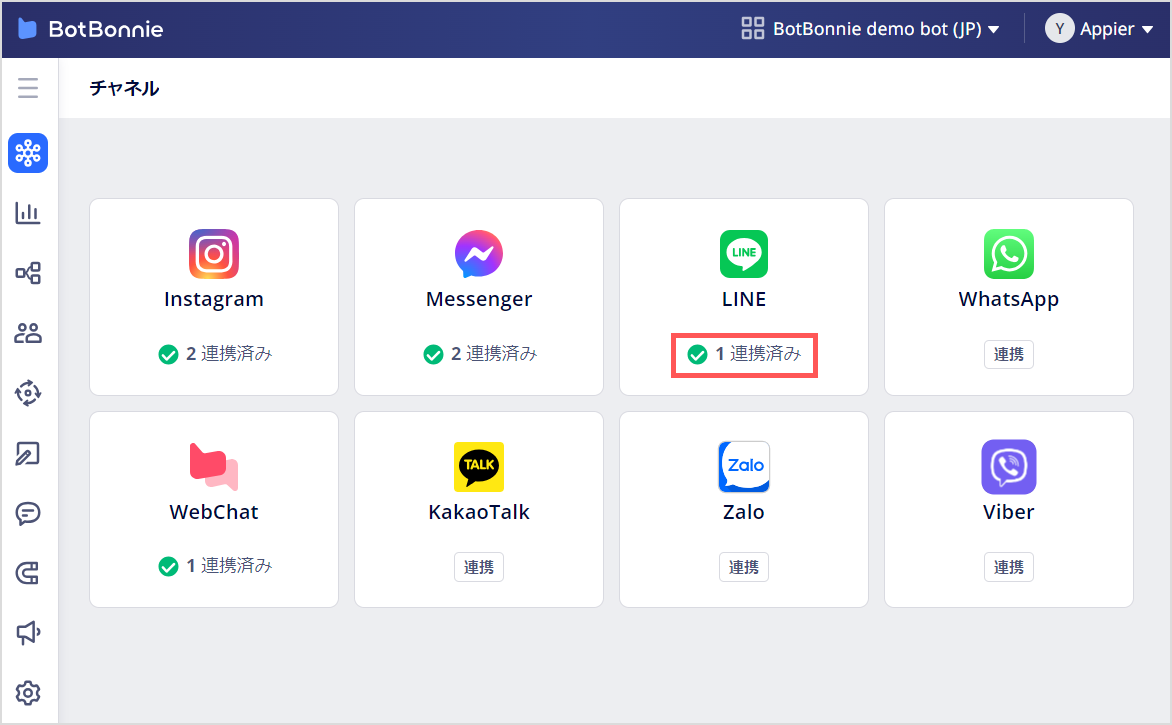The width and height of the screenshot is (1172, 725).
Task: Open the magnet sidebar icon
Action: pyautogui.click(x=28, y=573)
